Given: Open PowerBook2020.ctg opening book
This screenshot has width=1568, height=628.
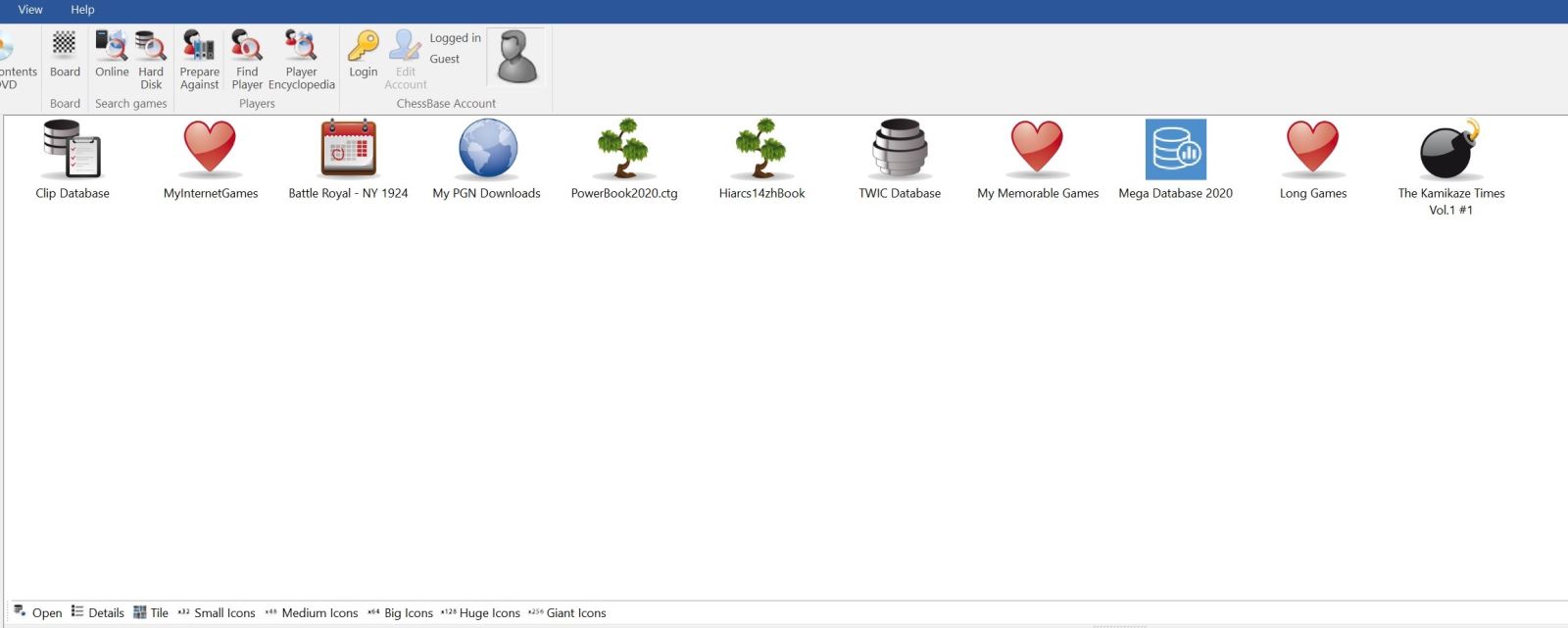Looking at the screenshot, I should [624, 150].
